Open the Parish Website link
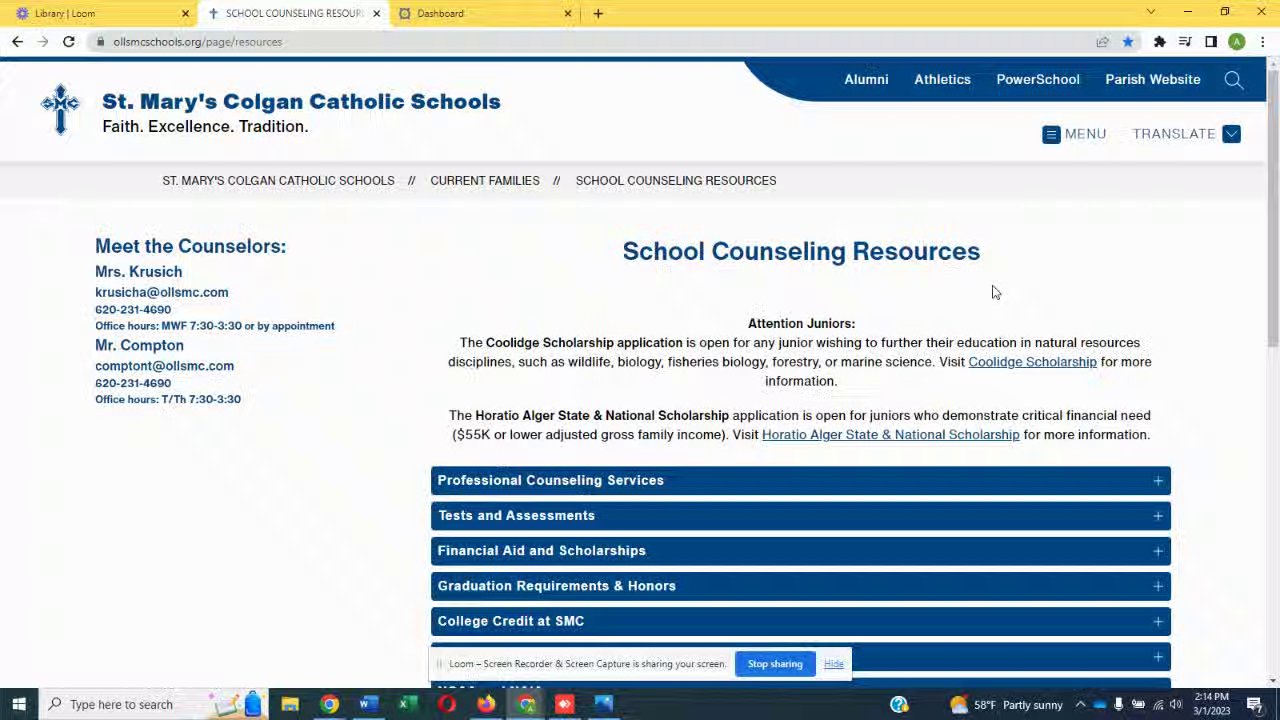The width and height of the screenshot is (1280, 720). 1153,79
